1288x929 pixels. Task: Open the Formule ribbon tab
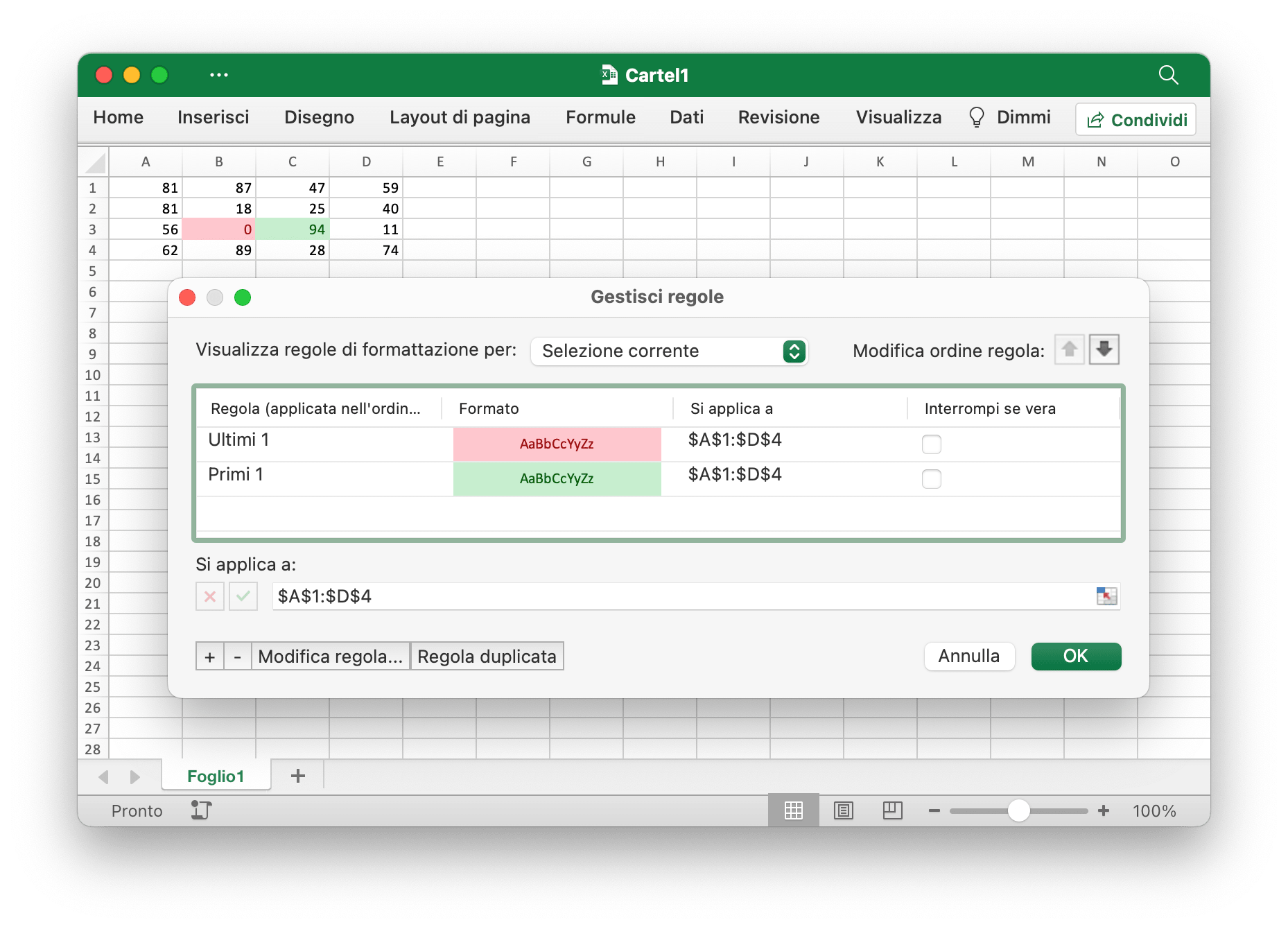(600, 117)
